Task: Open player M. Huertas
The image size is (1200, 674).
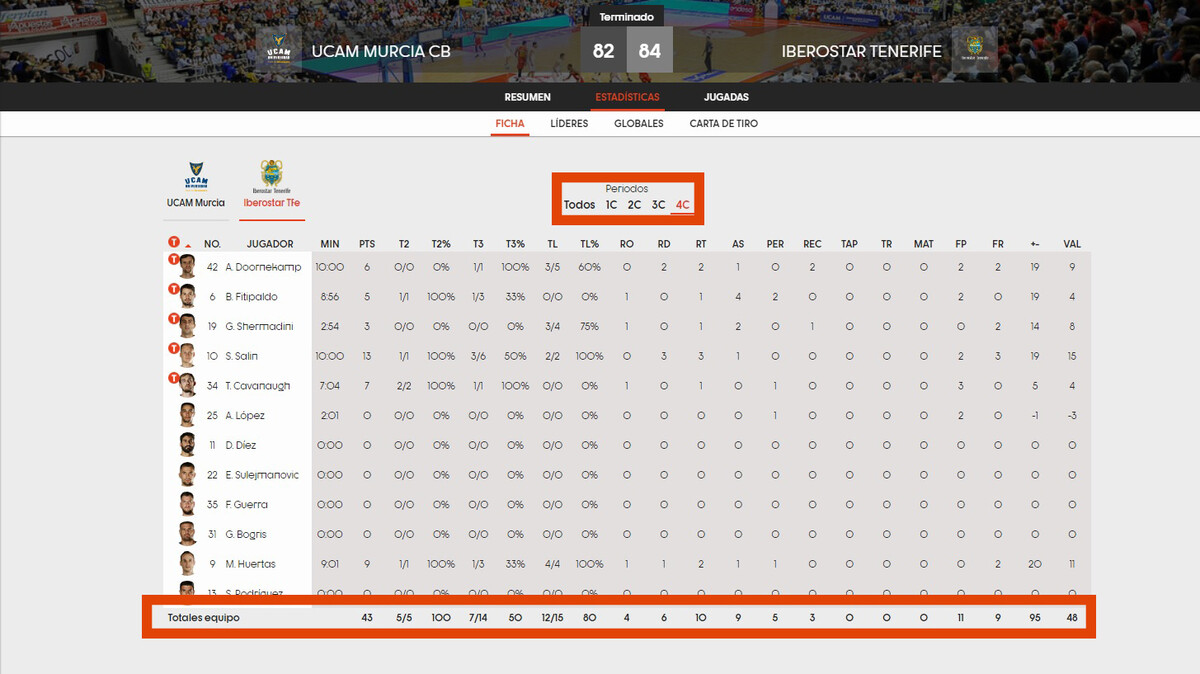Action: [250, 564]
